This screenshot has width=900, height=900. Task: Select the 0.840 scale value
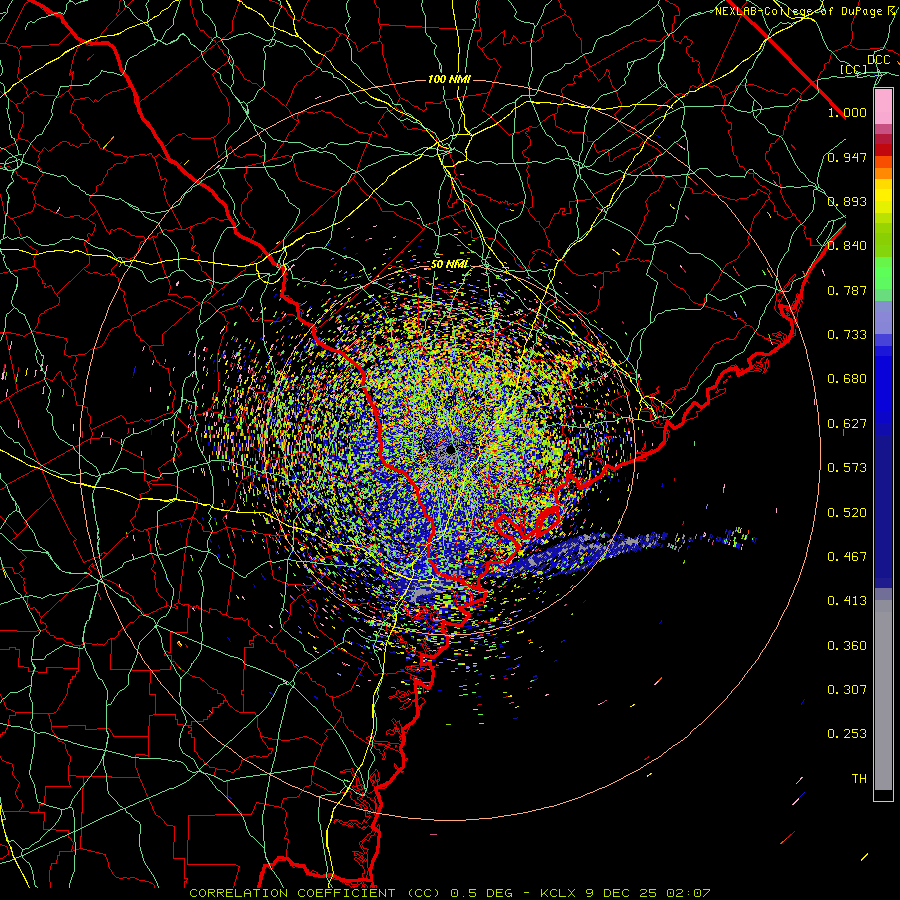click(x=847, y=246)
